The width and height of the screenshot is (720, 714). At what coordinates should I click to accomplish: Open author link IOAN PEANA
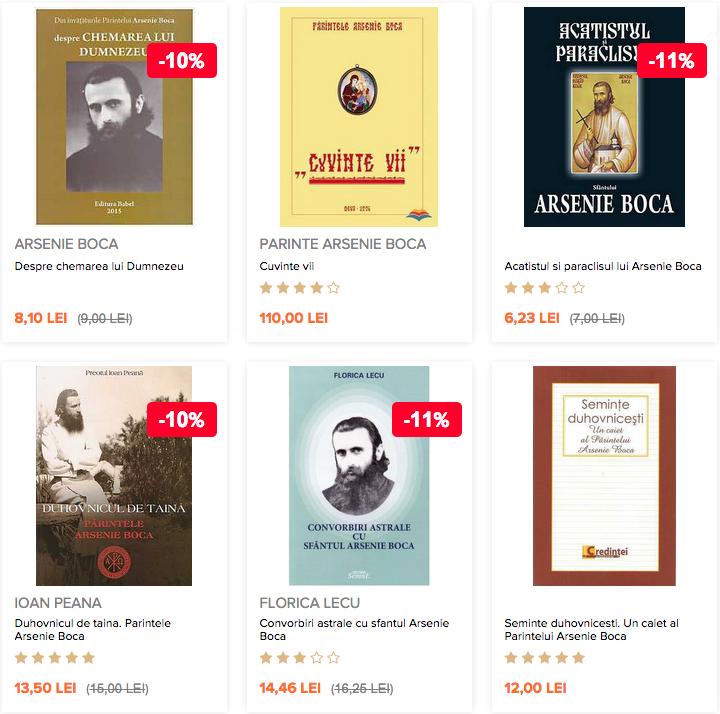click(58, 603)
